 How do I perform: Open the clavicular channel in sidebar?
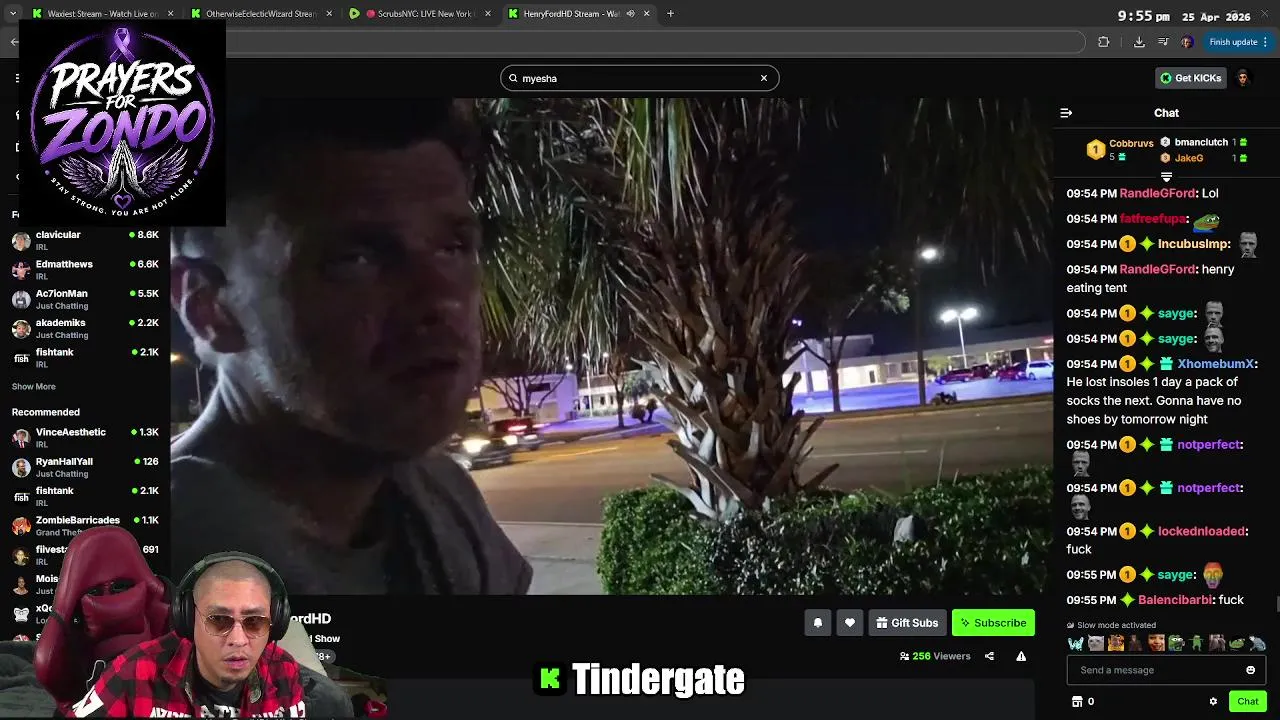(85, 240)
